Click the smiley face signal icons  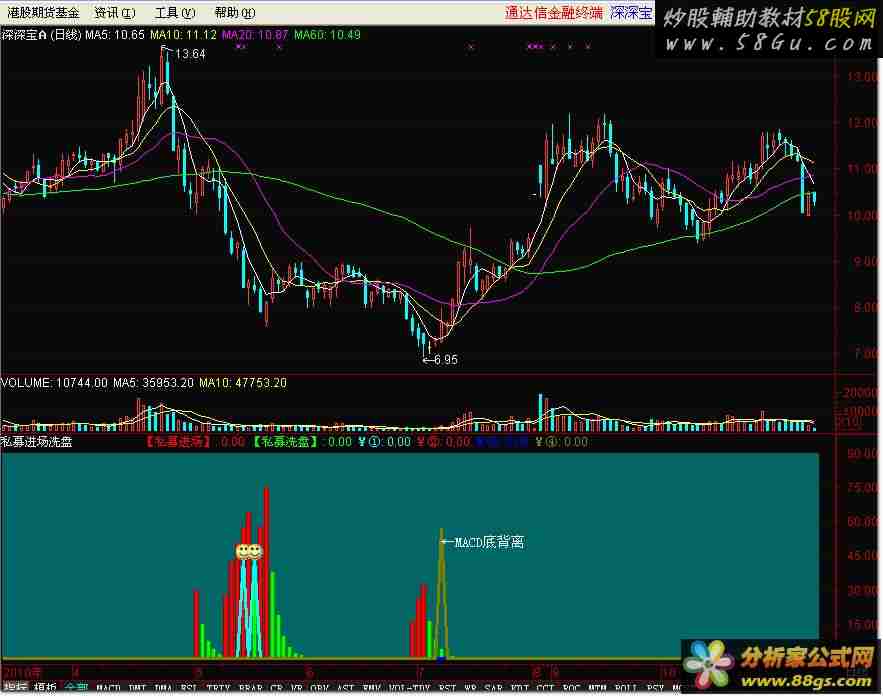coord(249,551)
